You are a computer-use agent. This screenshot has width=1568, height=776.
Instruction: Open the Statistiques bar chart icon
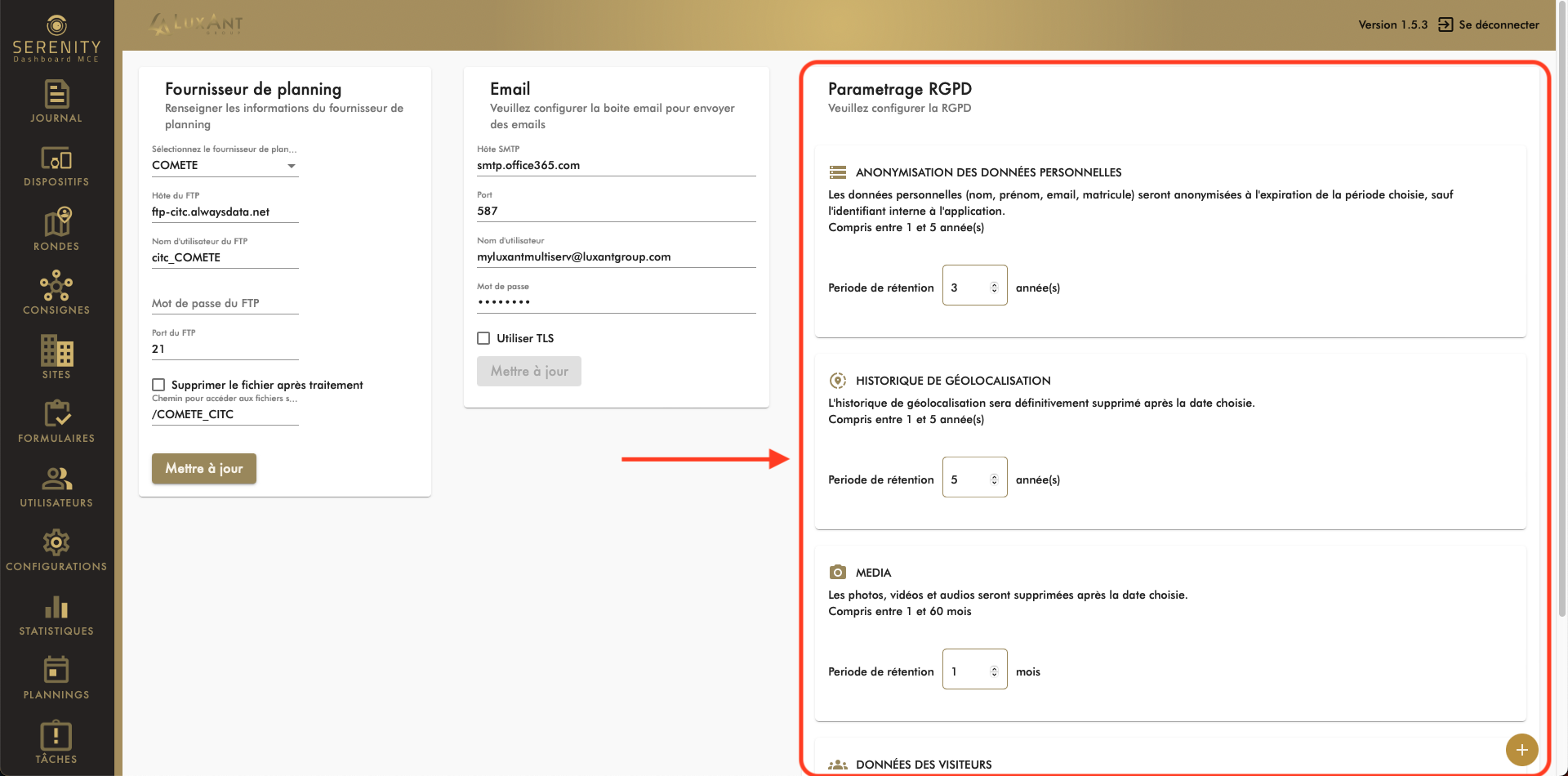click(56, 607)
